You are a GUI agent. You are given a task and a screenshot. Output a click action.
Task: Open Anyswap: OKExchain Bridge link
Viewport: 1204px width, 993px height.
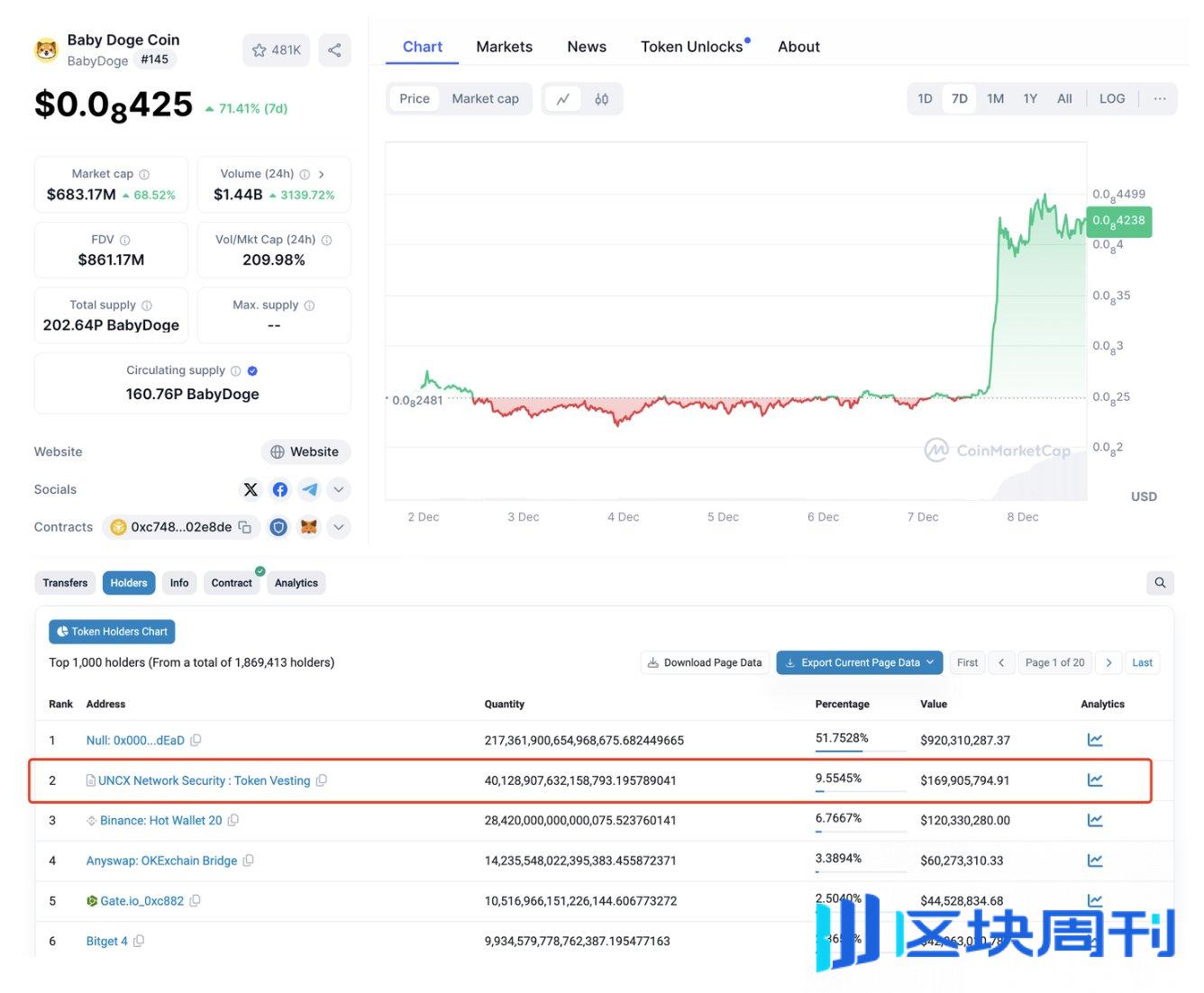161,861
